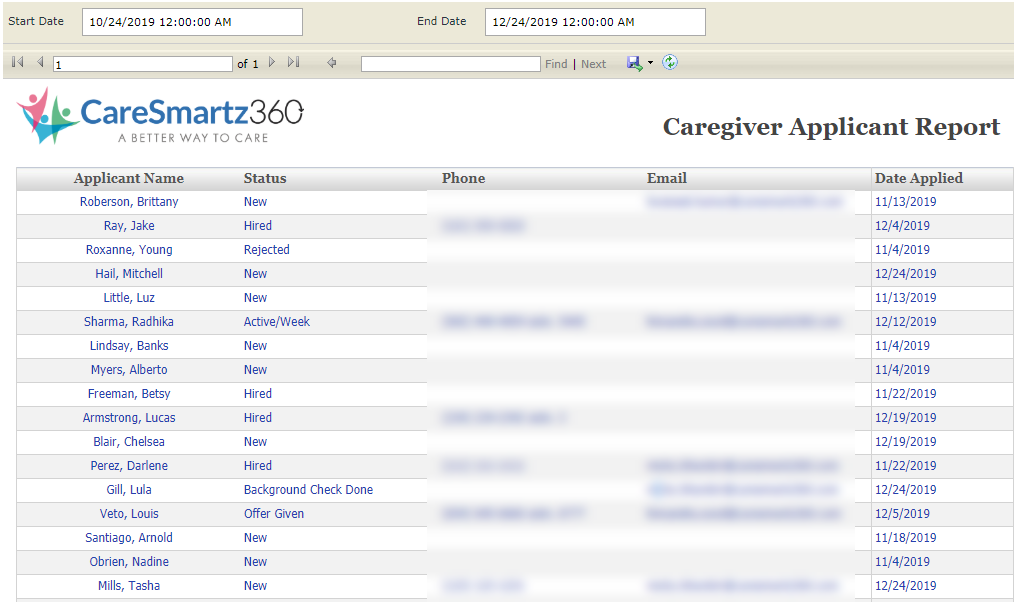The image size is (1014, 602).
Task: Click the Date Applied column header
Action: (918, 179)
